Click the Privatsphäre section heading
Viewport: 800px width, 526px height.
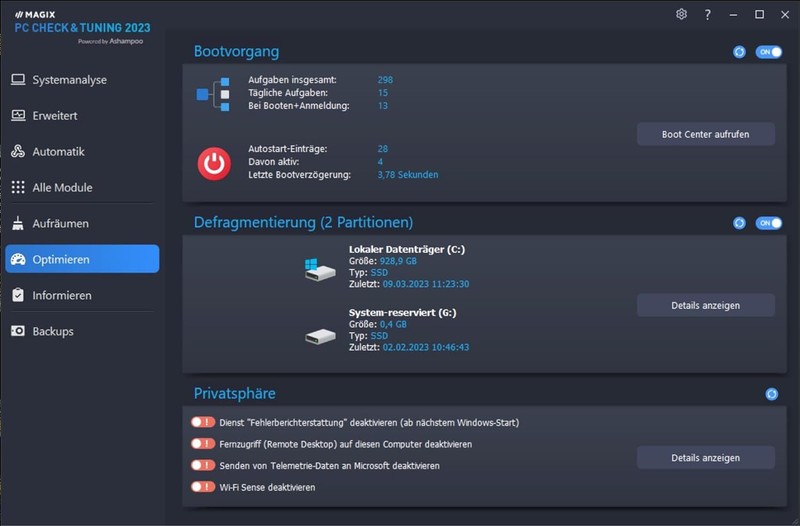tap(235, 393)
